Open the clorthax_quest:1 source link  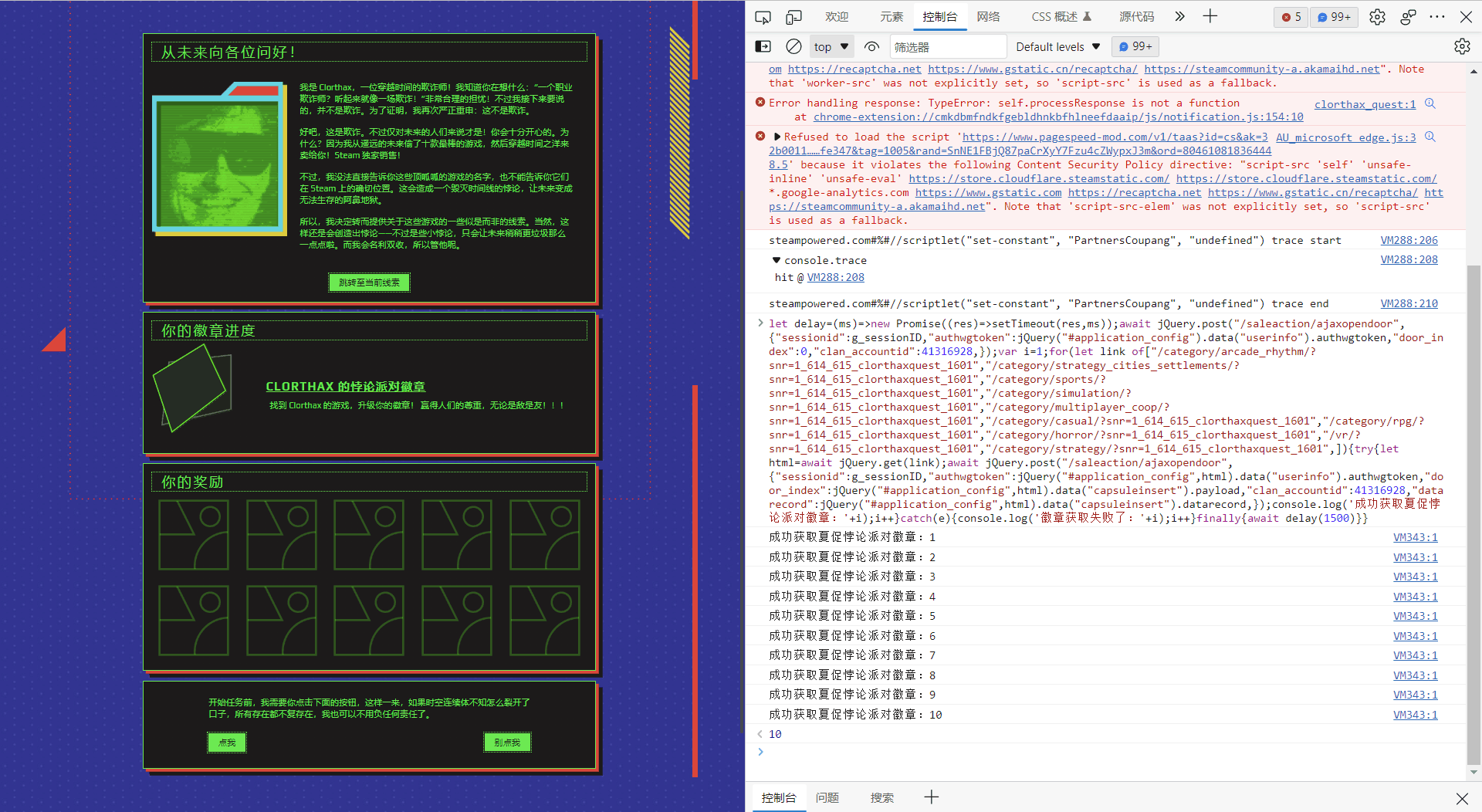pyautogui.click(x=1365, y=104)
